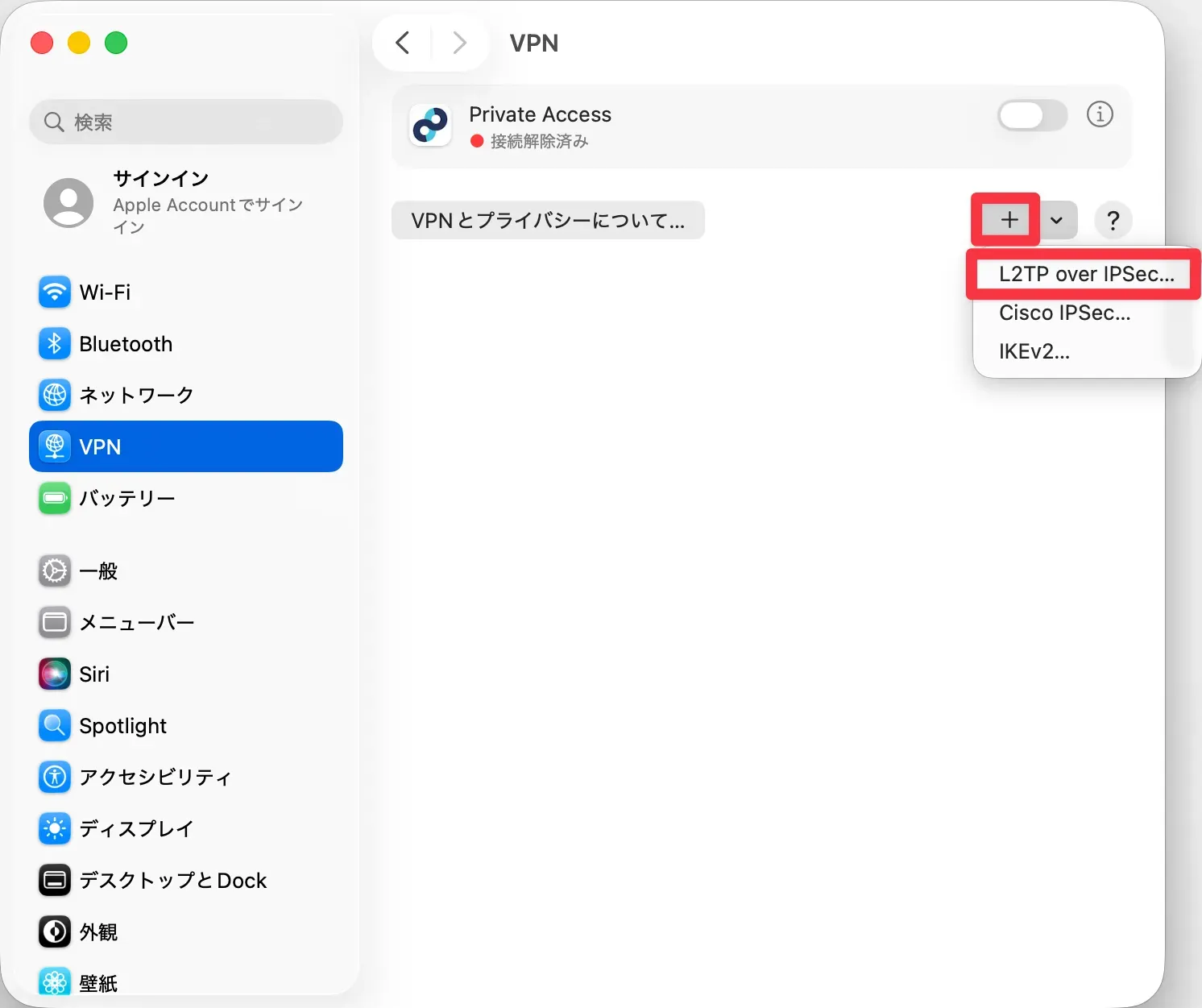
Task: Open Bluetooth settings via its icon
Action: click(x=54, y=344)
